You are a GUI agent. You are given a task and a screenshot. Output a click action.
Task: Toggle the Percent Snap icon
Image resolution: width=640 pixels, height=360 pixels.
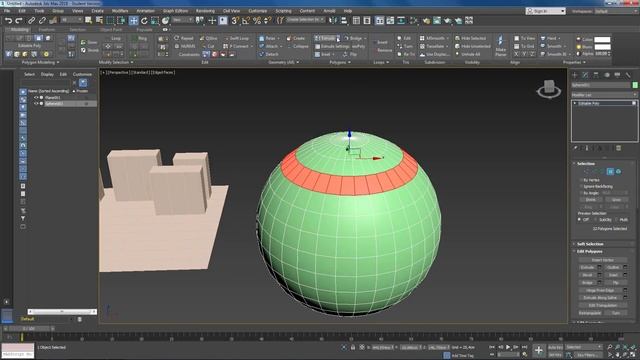point(257,20)
